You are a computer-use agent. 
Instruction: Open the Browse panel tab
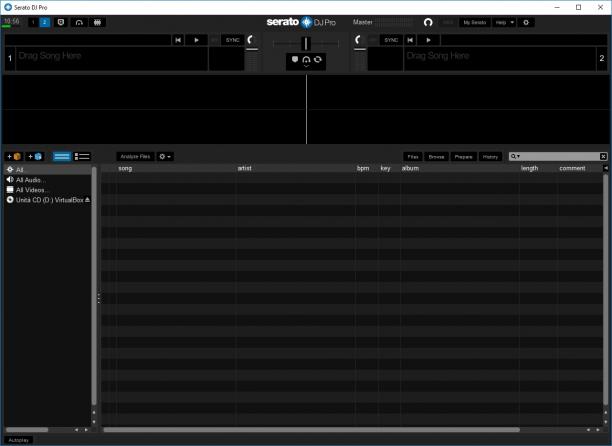(x=436, y=156)
